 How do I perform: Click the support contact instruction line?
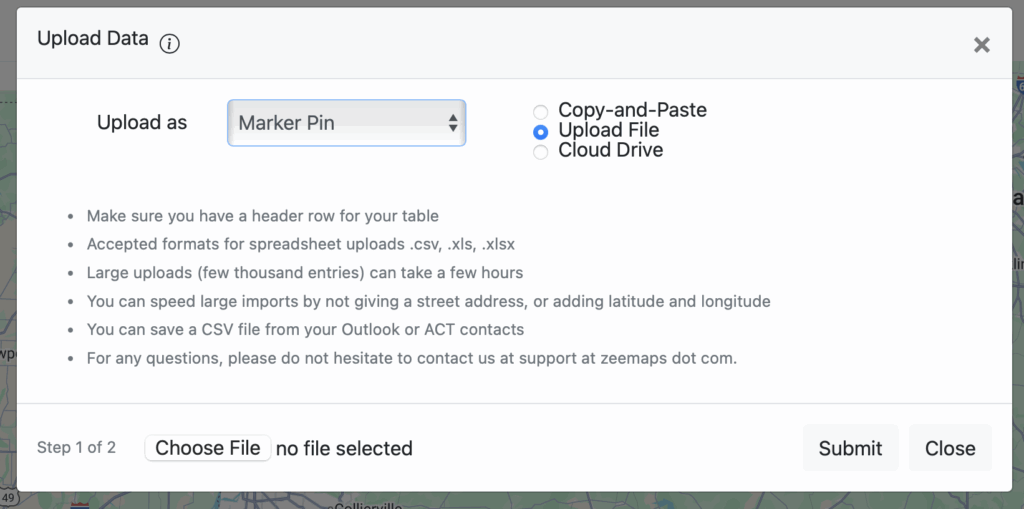coord(411,357)
